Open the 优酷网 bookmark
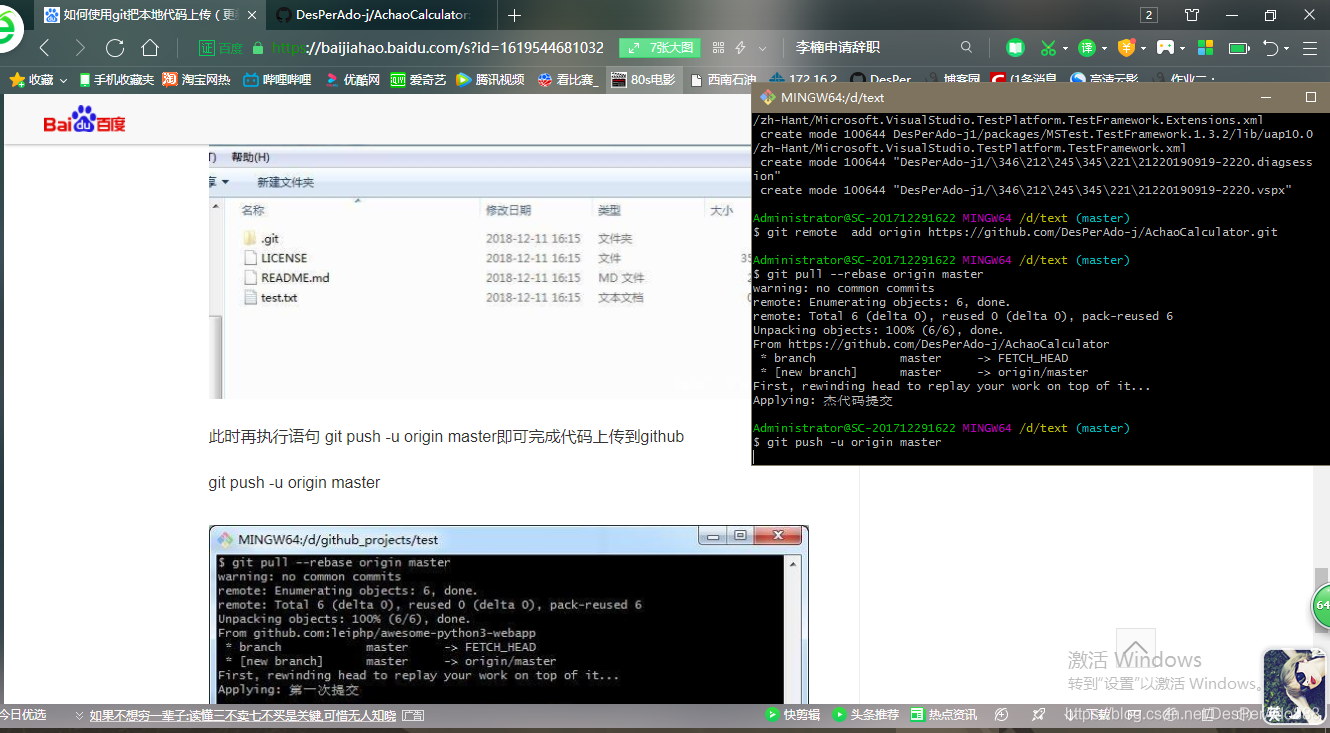1330x733 pixels. tap(354, 79)
